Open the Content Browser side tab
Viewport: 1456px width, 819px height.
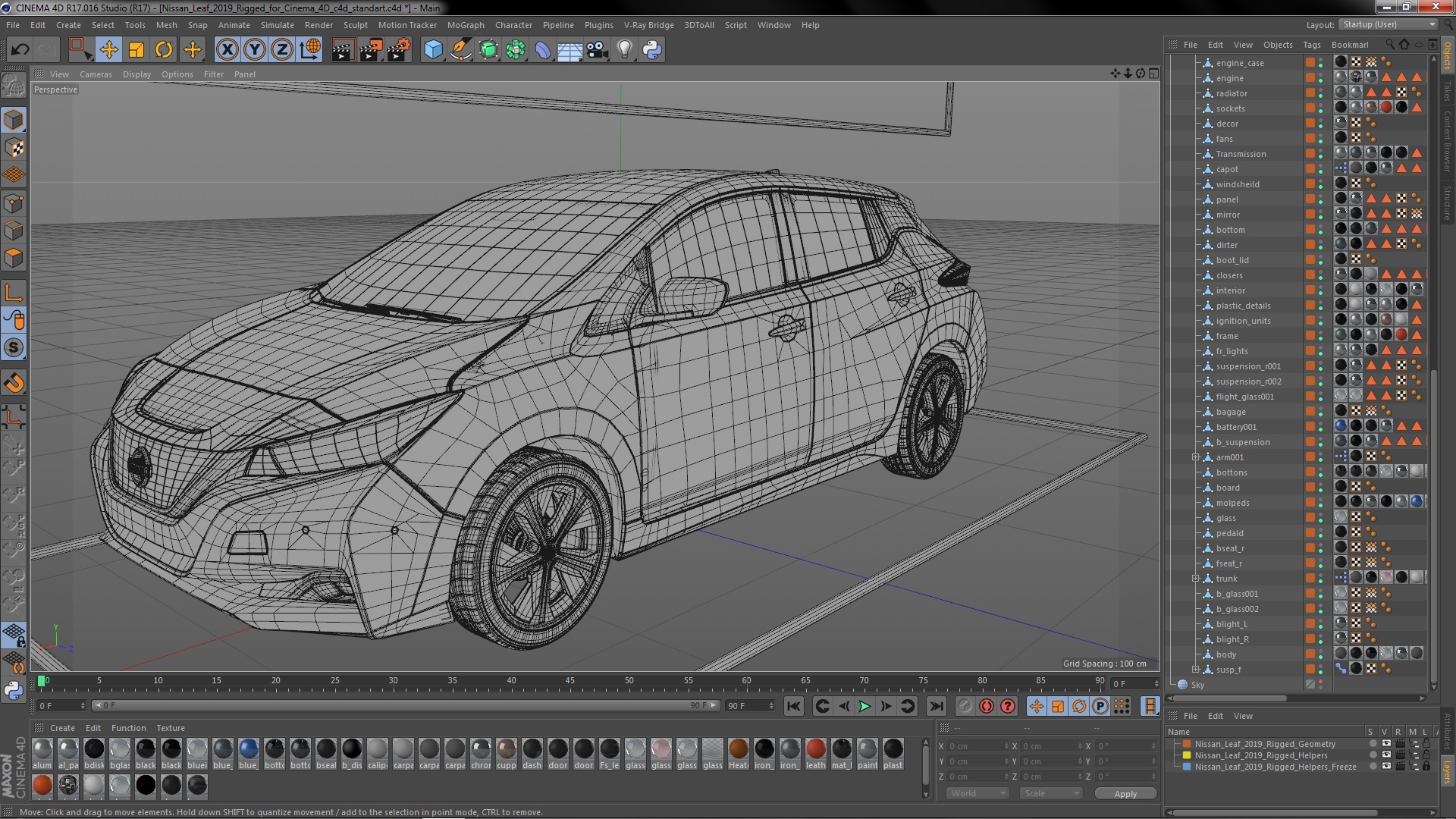click(x=1448, y=141)
